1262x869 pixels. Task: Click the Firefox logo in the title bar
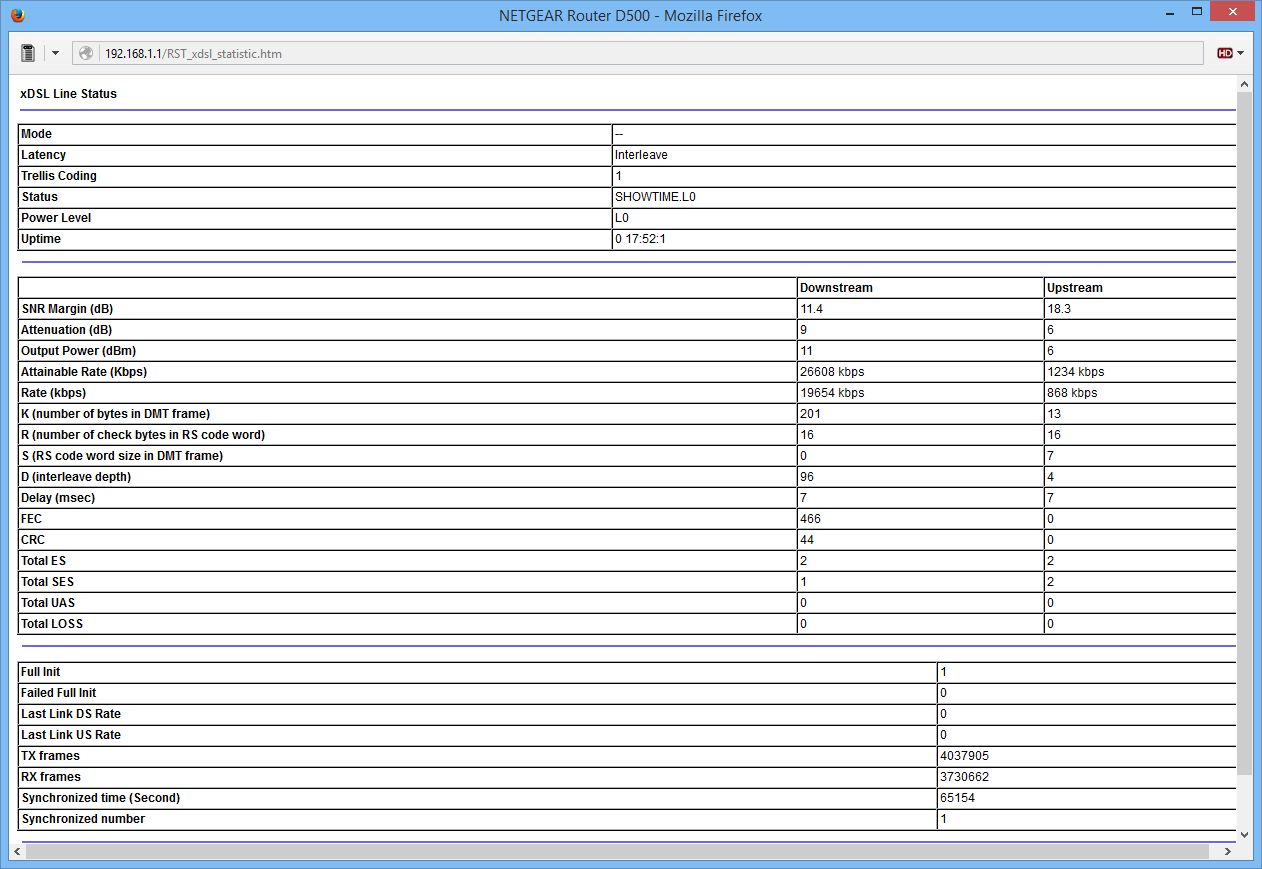coord(18,15)
